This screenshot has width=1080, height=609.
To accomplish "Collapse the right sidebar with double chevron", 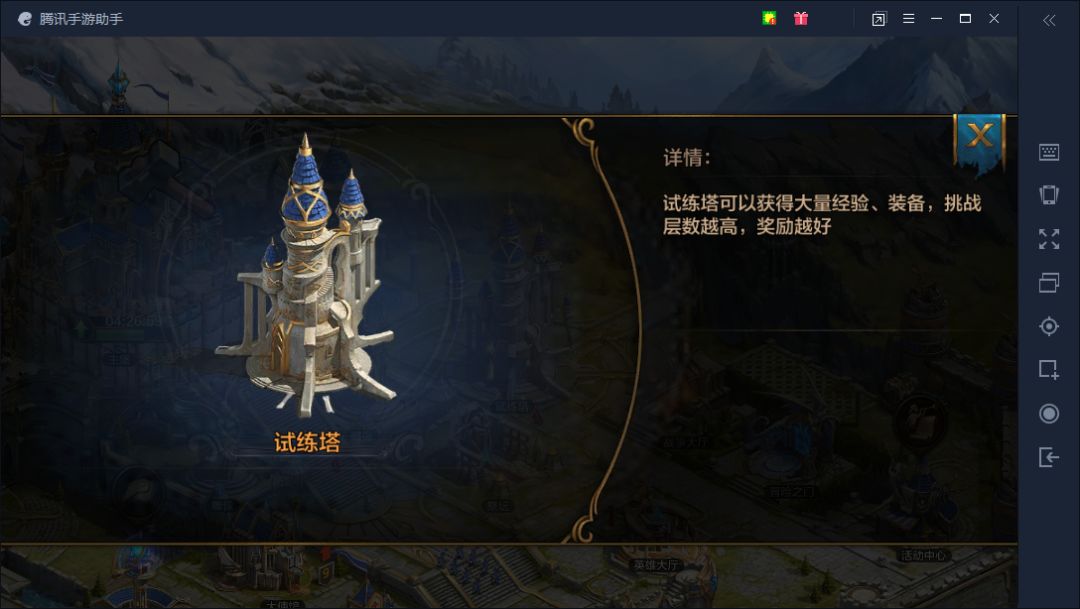I will [1048, 20].
